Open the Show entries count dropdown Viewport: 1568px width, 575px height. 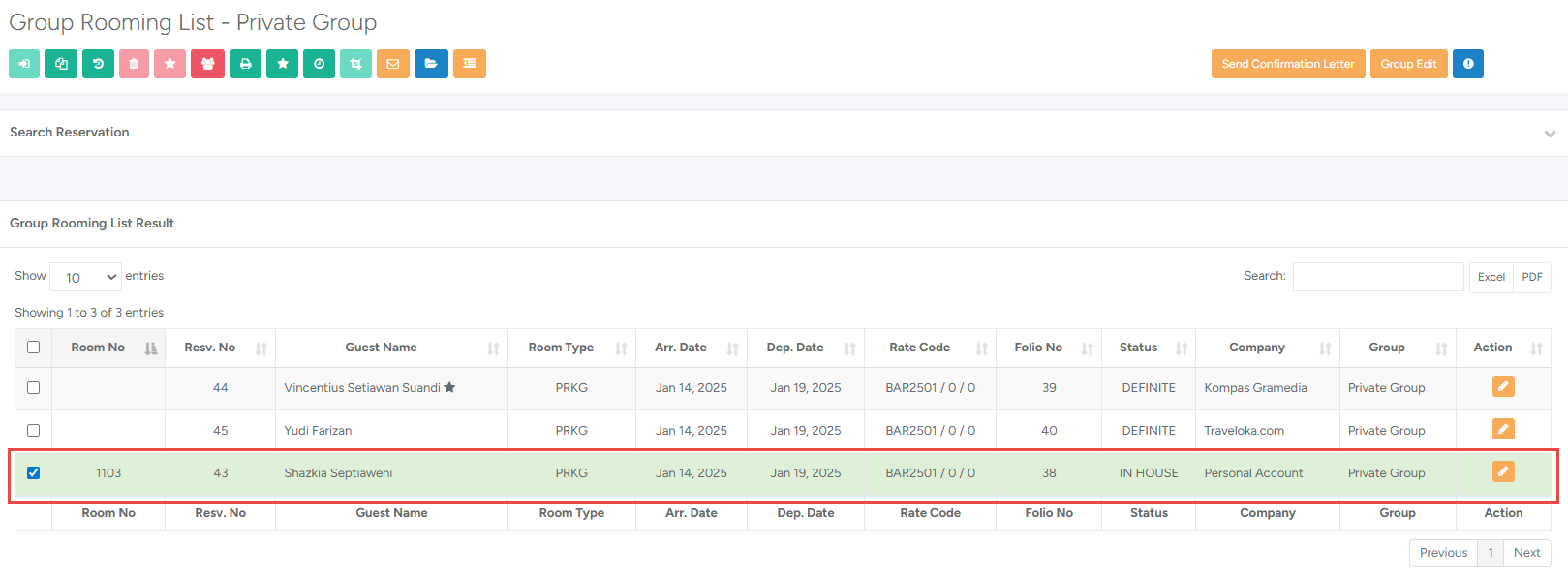(85, 277)
